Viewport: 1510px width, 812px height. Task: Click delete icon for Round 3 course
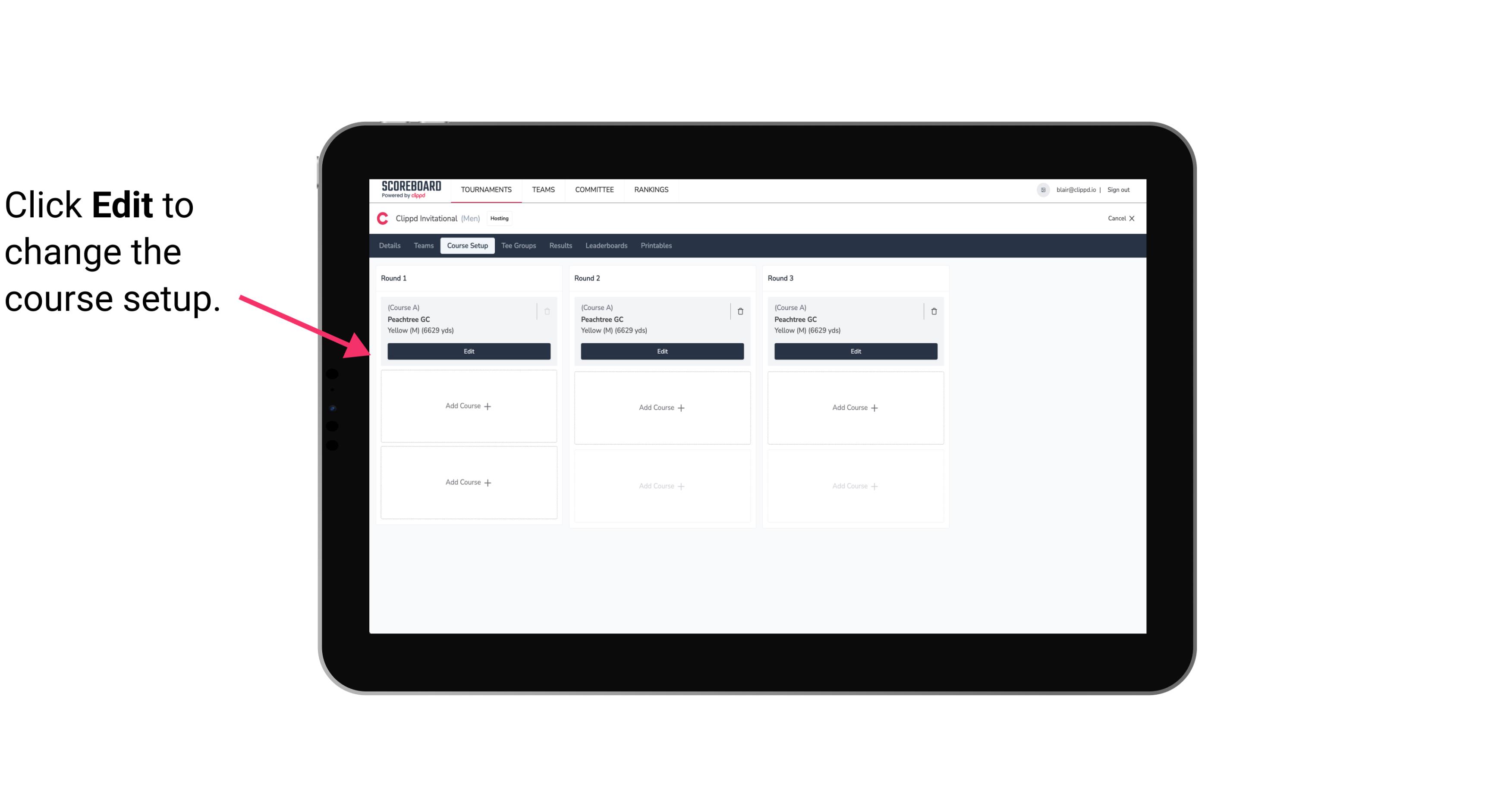click(x=933, y=311)
